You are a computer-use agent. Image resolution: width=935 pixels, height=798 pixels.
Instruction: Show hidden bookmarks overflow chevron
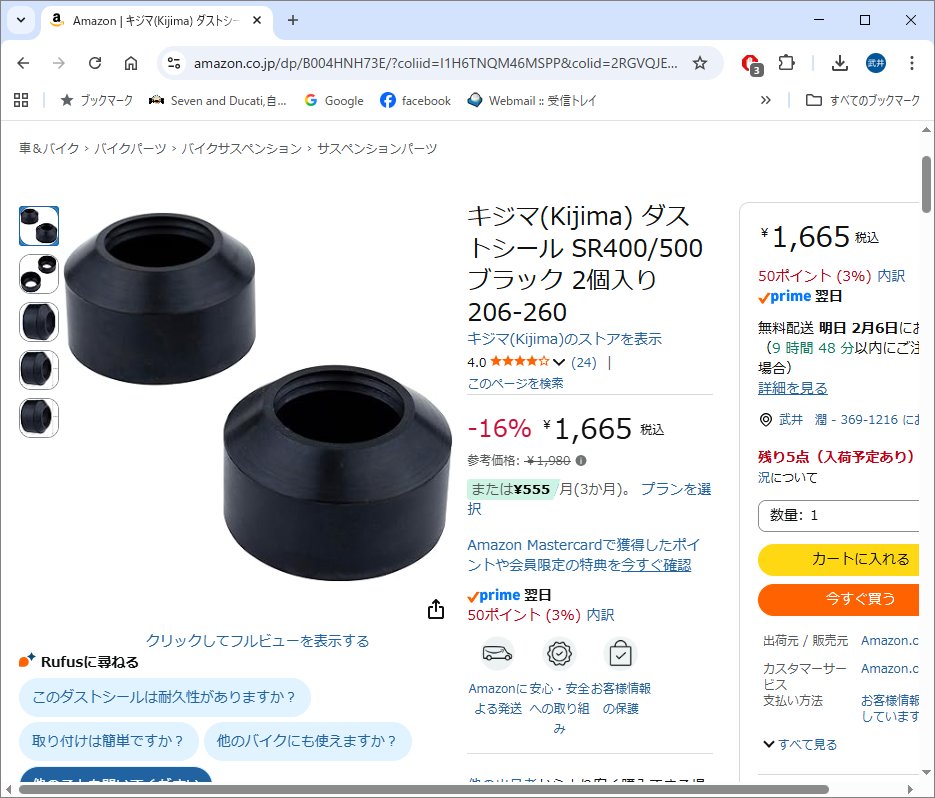pos(766,100)
